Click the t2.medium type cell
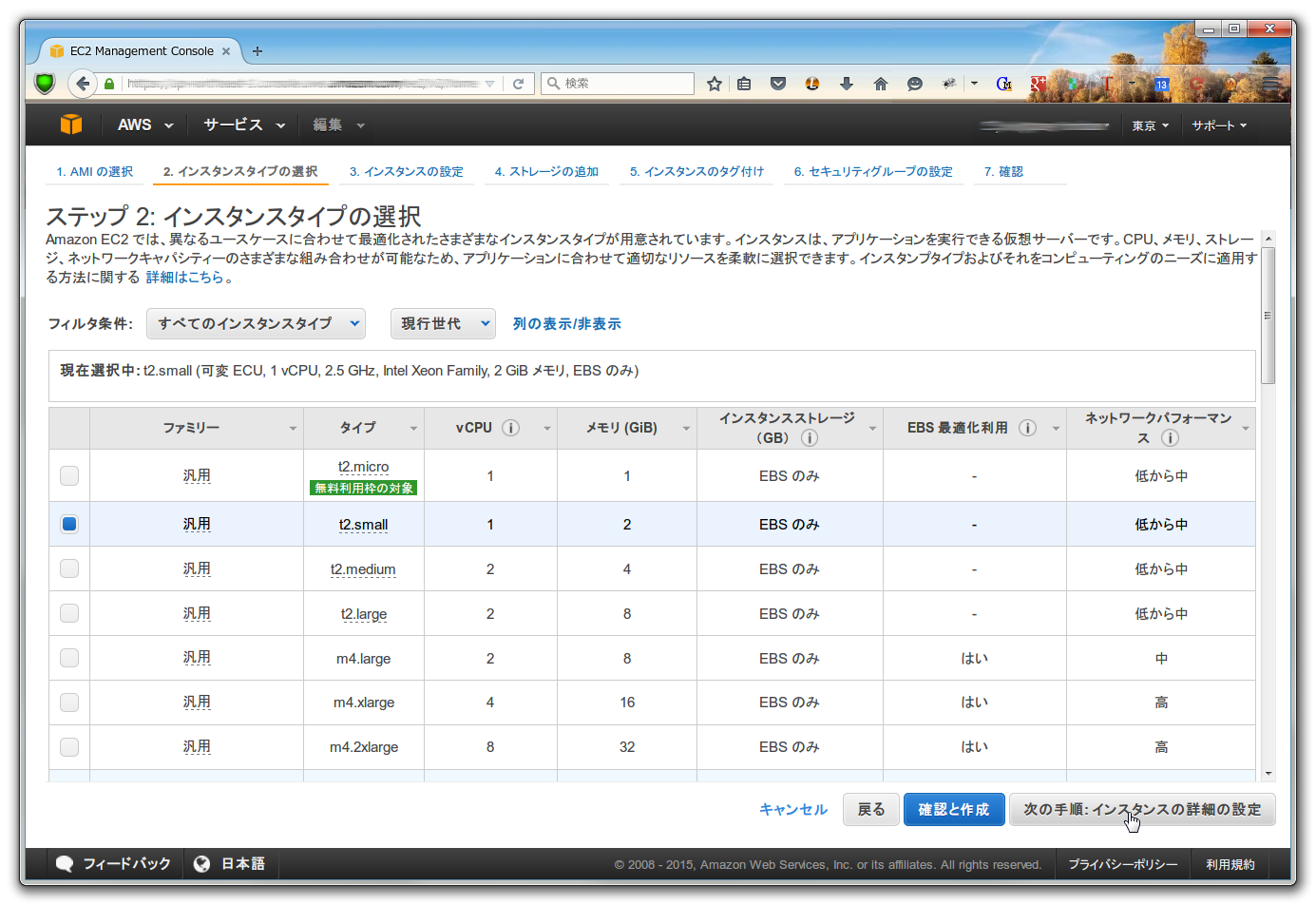Screen dimensions: 1316x905 point(363,569)
